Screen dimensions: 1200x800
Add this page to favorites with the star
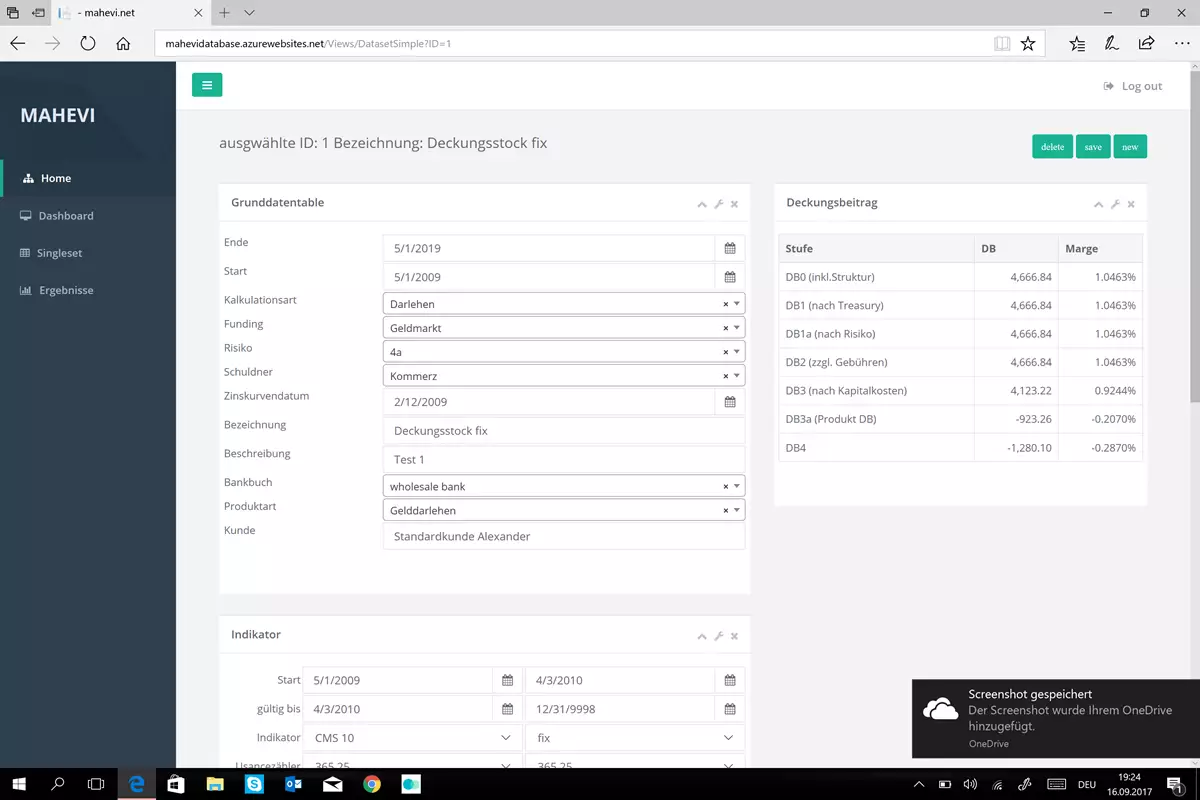click(1028, 44)
